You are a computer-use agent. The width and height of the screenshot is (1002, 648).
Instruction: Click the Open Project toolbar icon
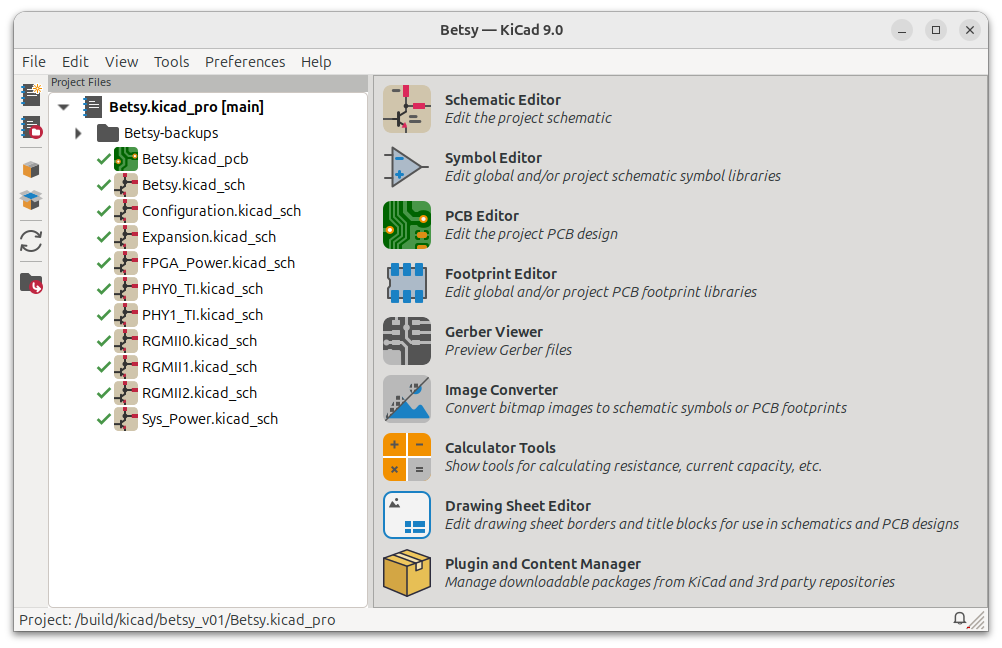coord(31,128)
